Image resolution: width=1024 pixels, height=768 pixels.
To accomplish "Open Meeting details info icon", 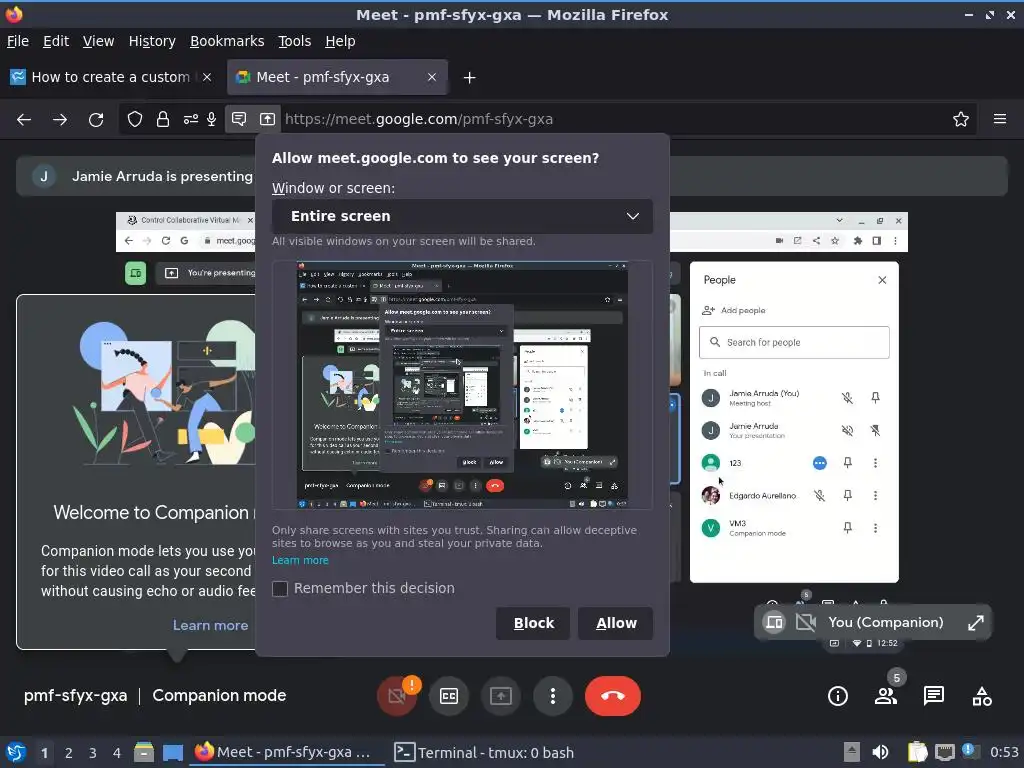I will (838, 696).
